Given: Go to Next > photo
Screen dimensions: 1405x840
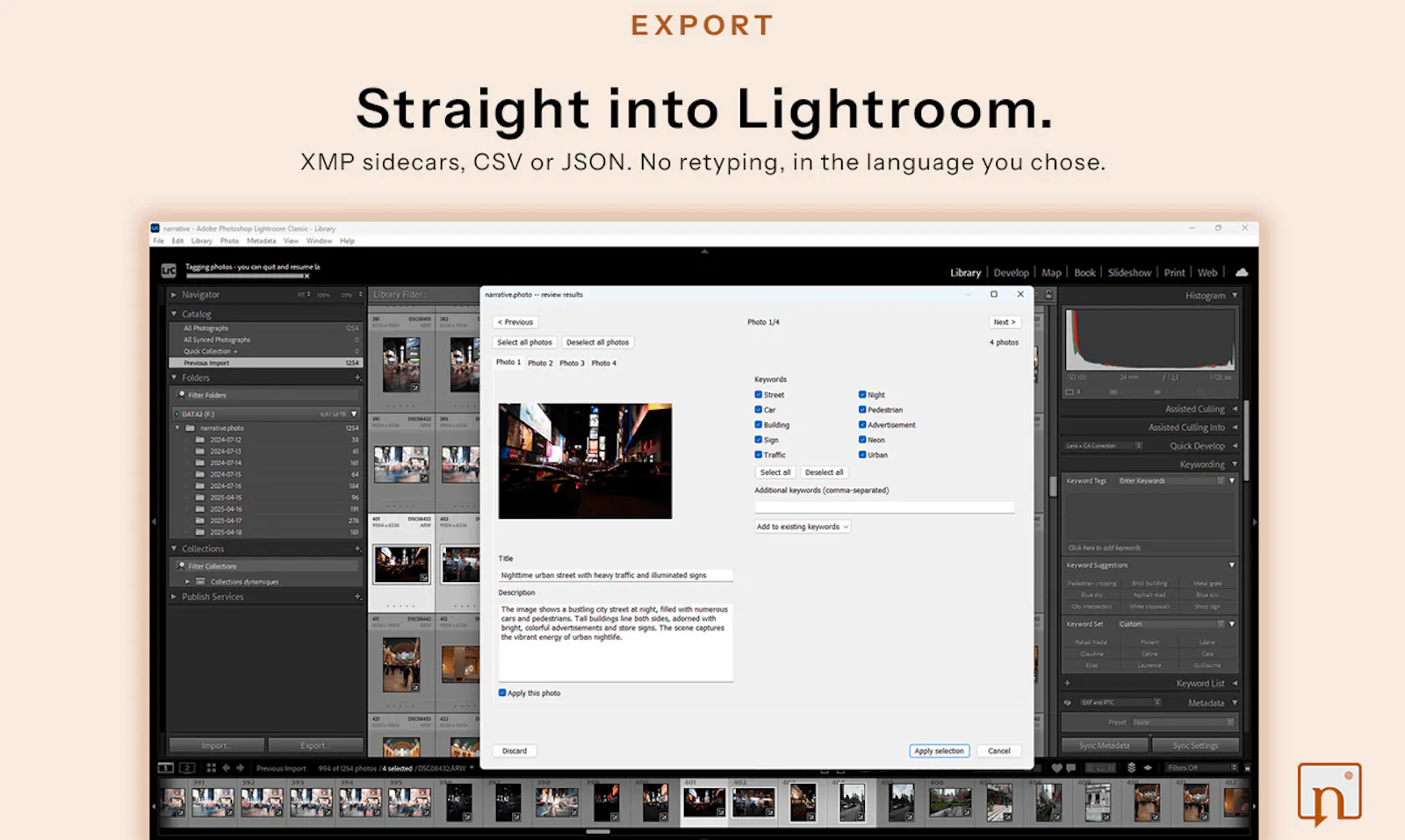Looking at the screenshot, I should click(1004, 322).
